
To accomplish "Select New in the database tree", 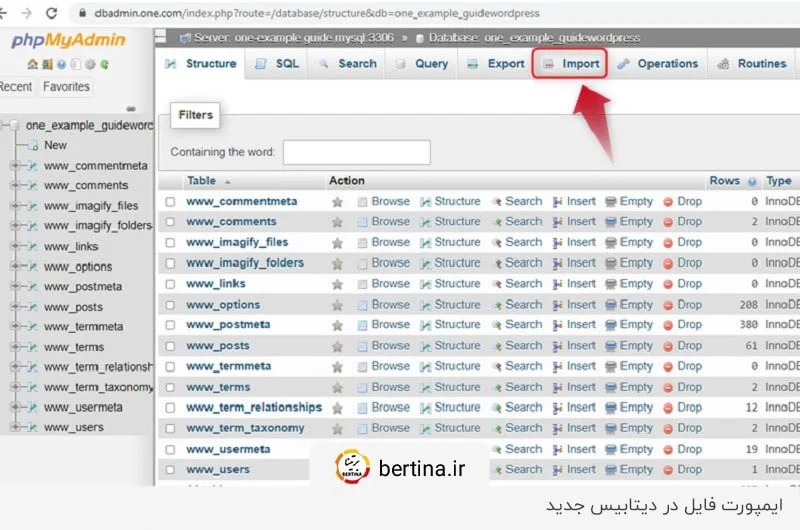I will coord(55,145).
